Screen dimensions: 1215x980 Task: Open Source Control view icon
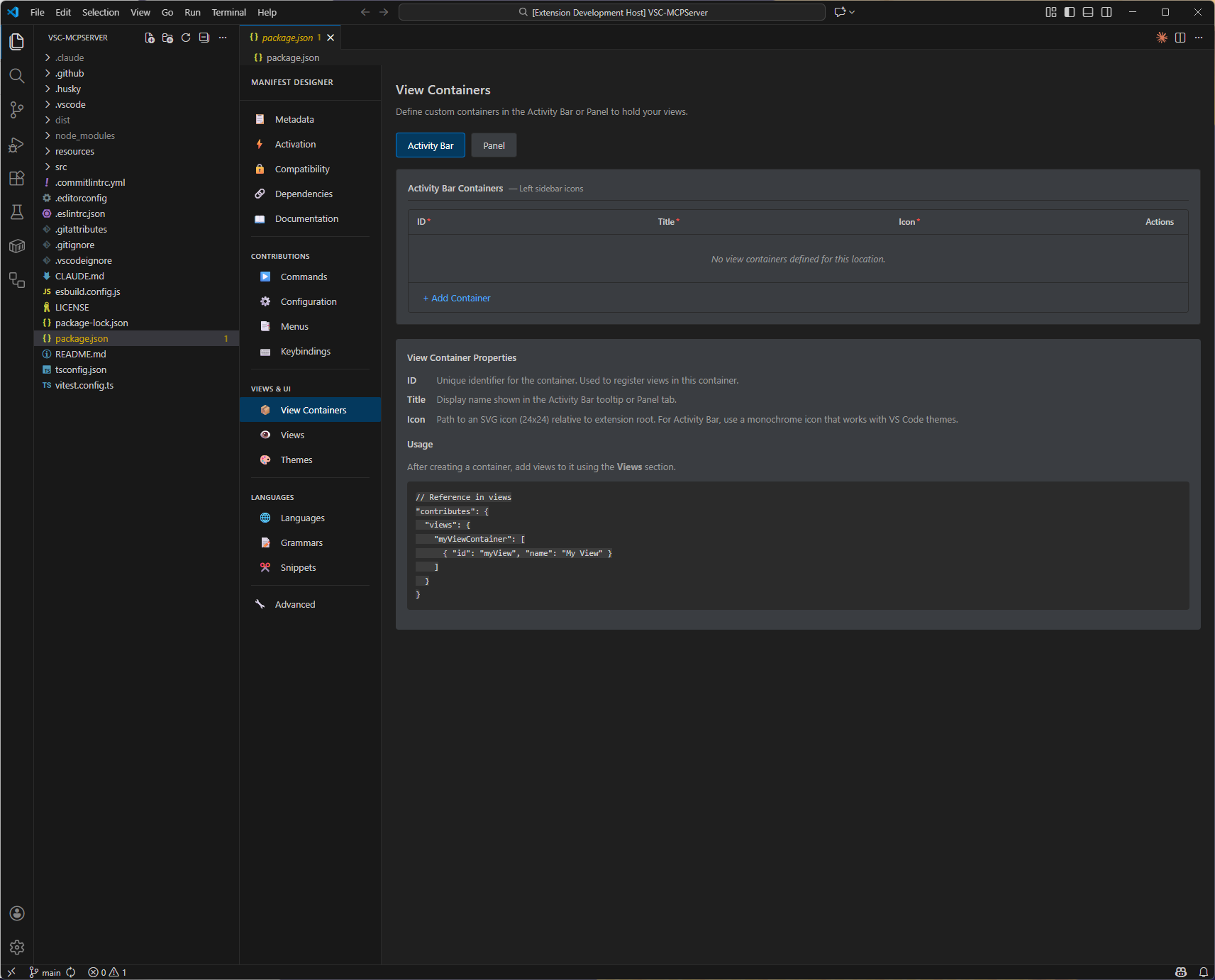(x=17, y=110)
